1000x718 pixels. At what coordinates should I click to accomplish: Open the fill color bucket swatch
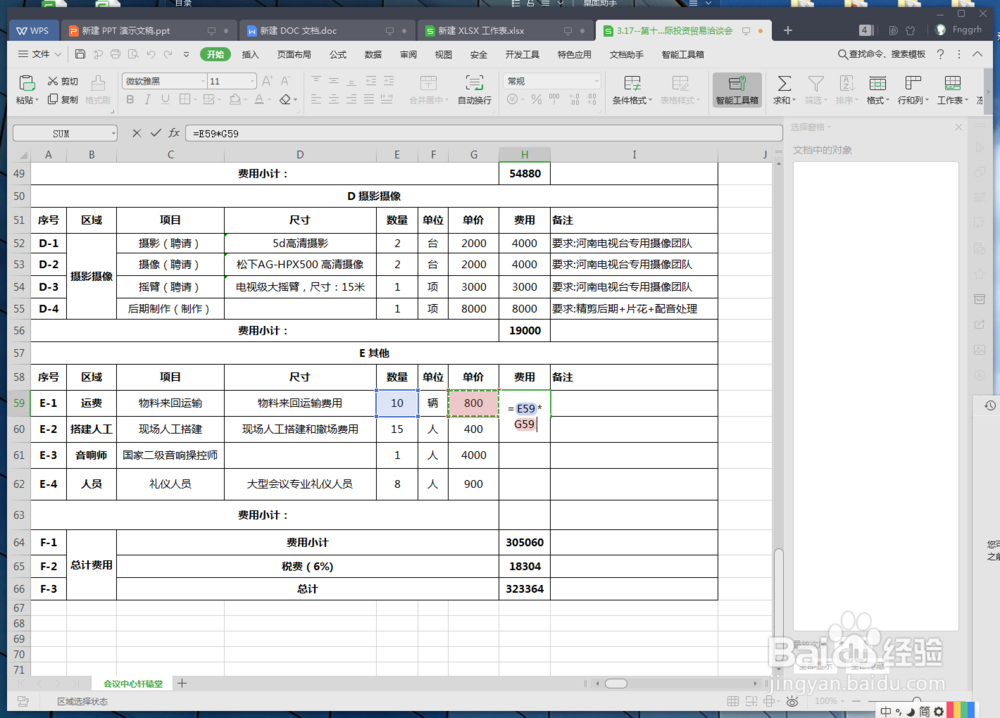pos(235,99)
